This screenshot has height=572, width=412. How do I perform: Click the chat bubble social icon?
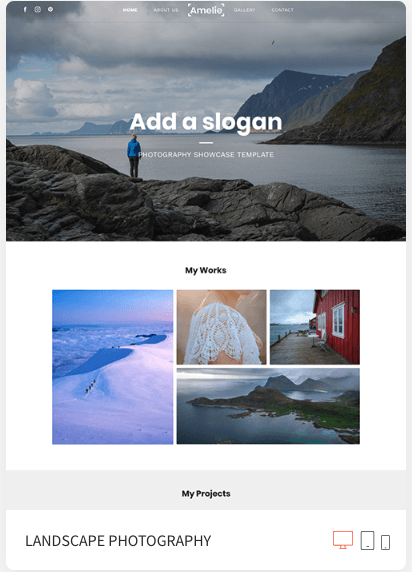pyautogui.click(x=50, y=9)
